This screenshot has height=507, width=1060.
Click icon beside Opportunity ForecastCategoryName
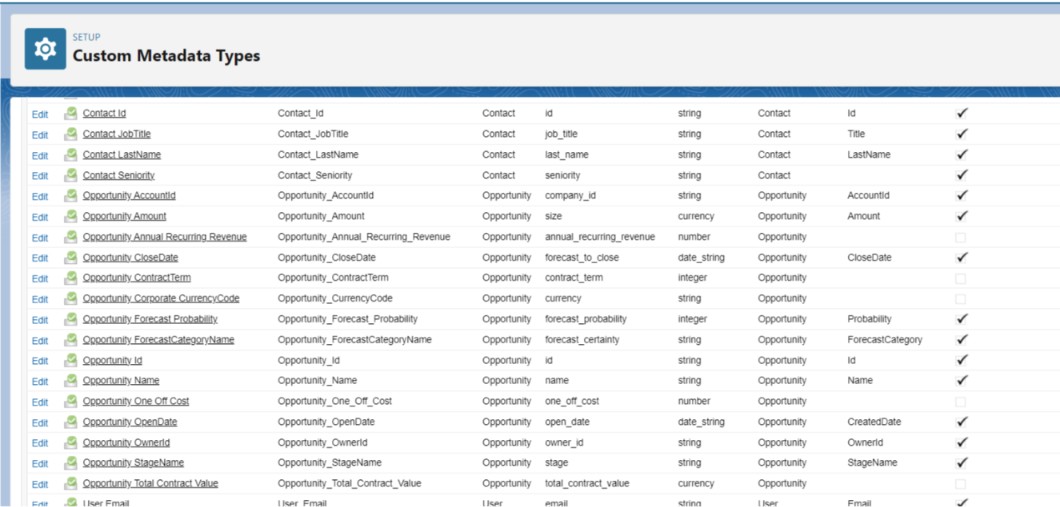[x=71, y=339]
